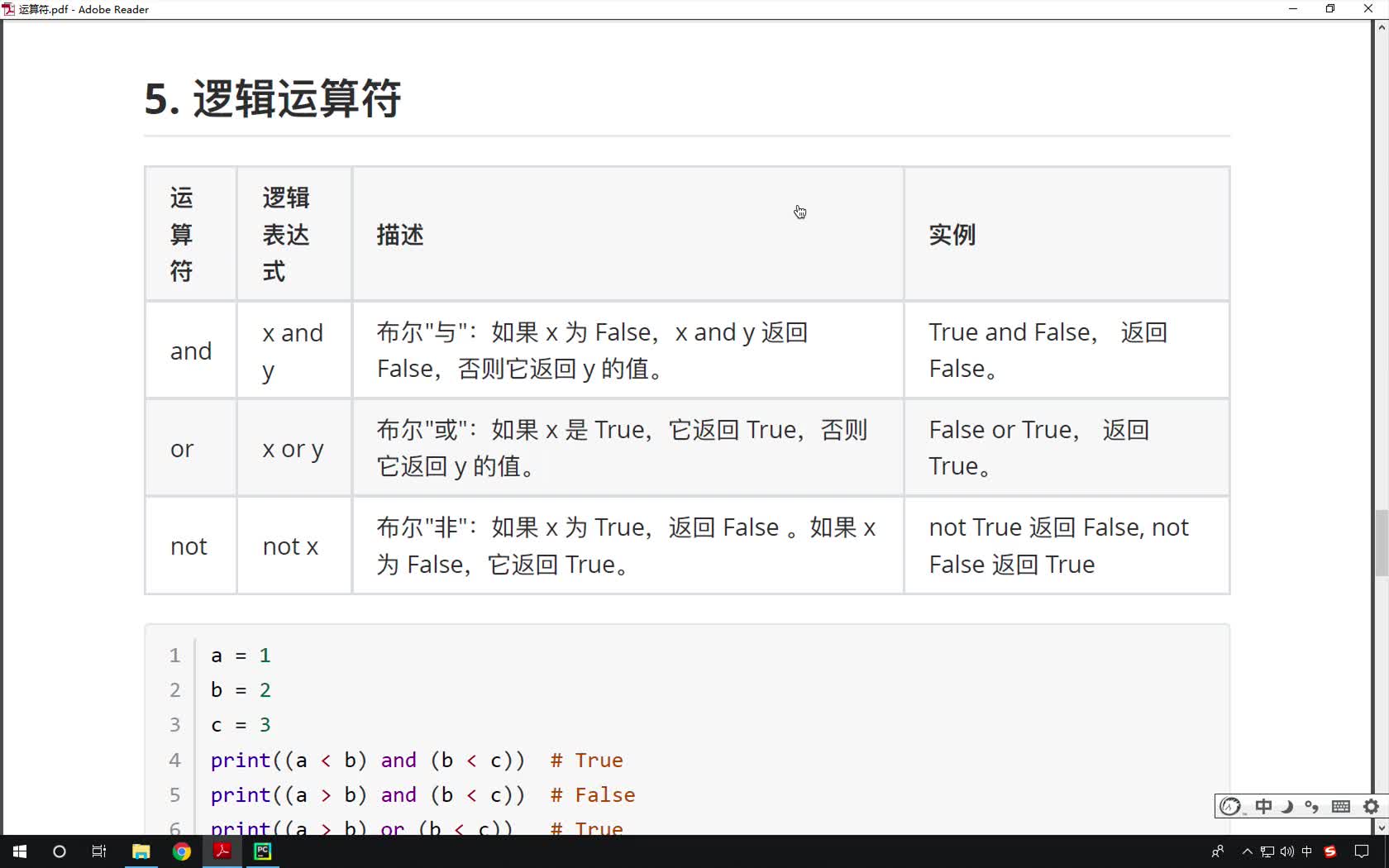The height and width of the screenshot is (868, 1389).
Task: Click the Sogou IME logo on floating toolbar
Action: point(1230,806)
